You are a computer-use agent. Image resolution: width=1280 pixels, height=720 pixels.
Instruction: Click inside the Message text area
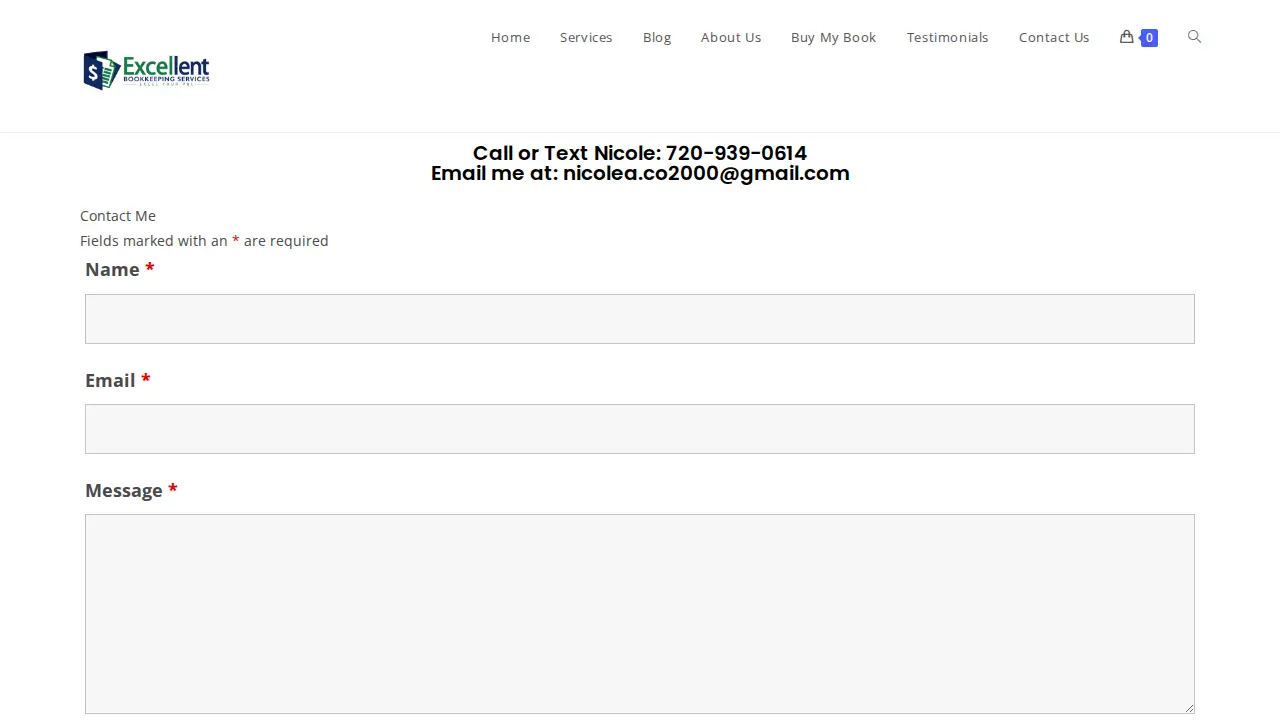click(640, 614)
